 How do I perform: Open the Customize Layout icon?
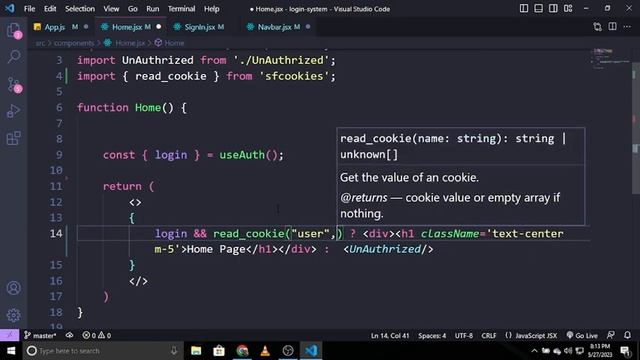(568, 9)
